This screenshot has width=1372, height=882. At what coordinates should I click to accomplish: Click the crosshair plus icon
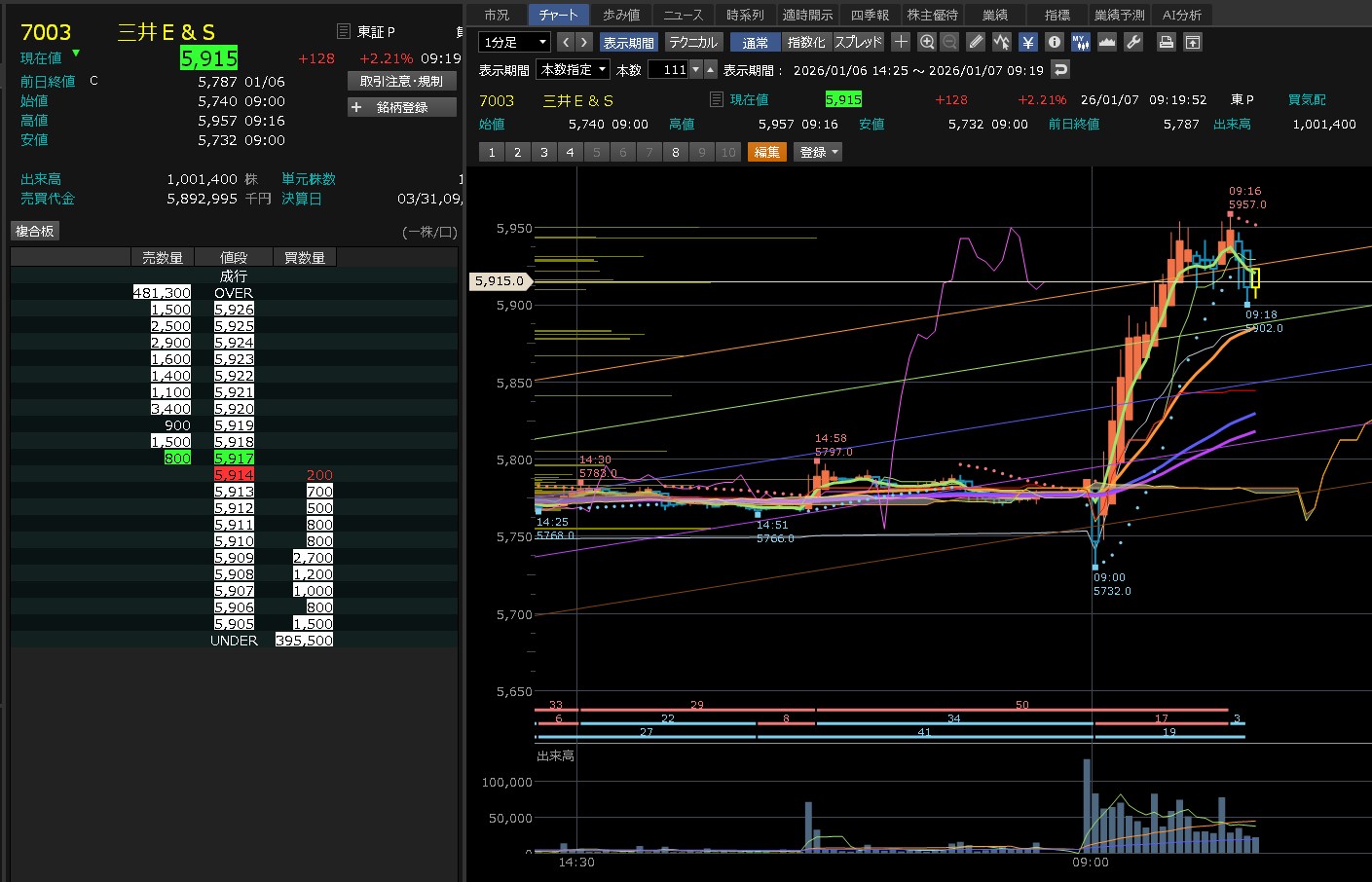(901, 42)
